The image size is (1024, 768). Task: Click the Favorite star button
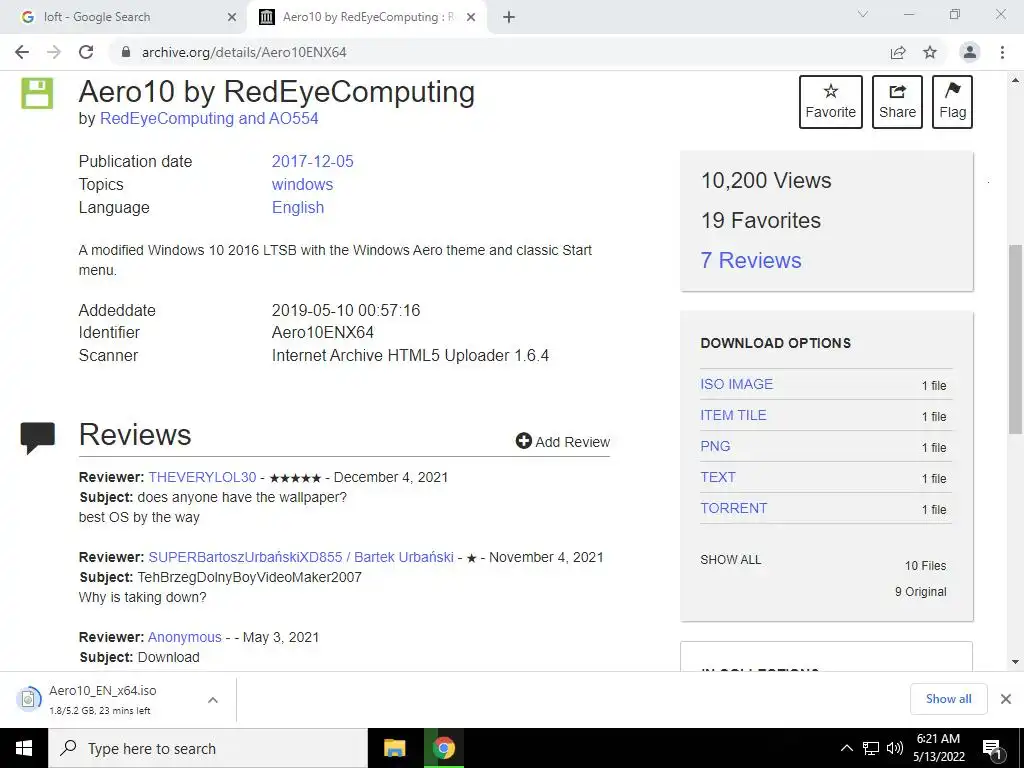(x=831, y=102)
